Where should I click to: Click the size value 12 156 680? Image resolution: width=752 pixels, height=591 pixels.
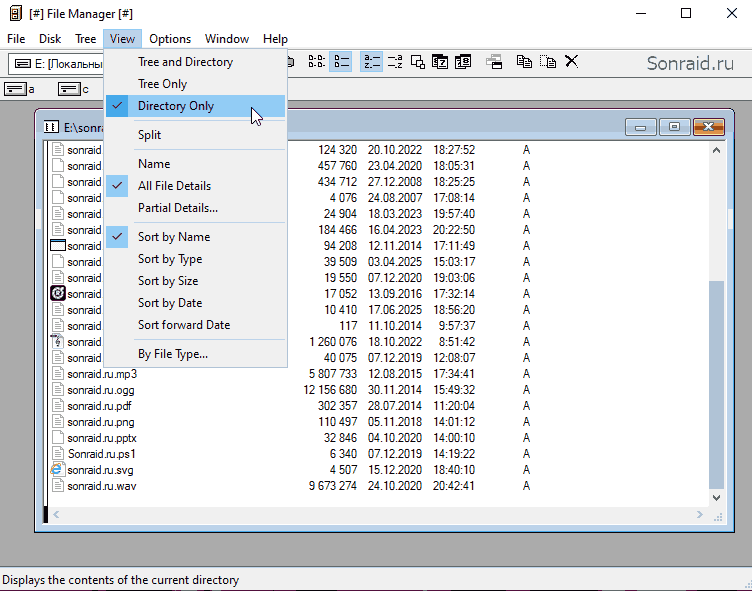point(330,390)
